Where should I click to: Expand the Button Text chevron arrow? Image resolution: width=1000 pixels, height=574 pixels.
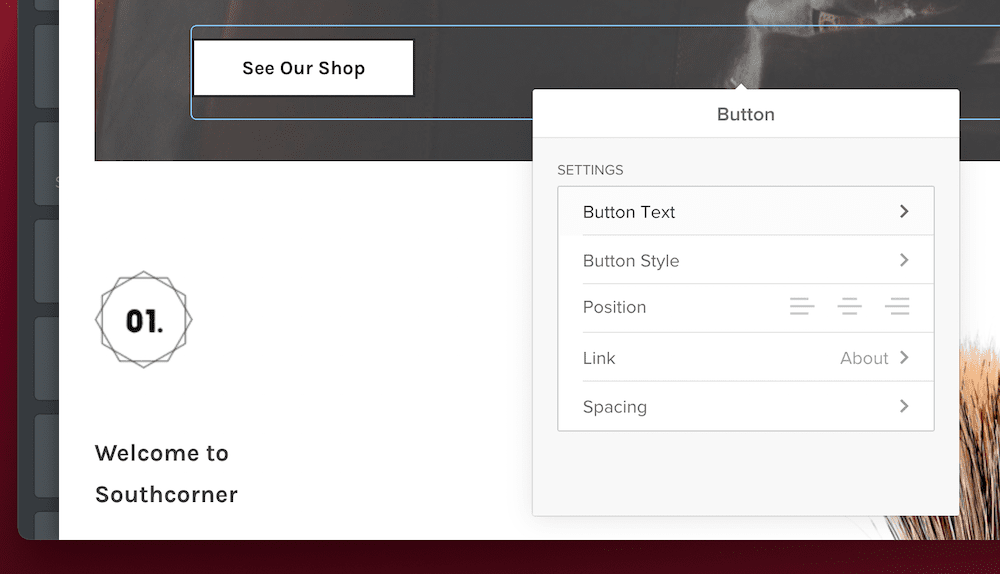coord(904,211)
